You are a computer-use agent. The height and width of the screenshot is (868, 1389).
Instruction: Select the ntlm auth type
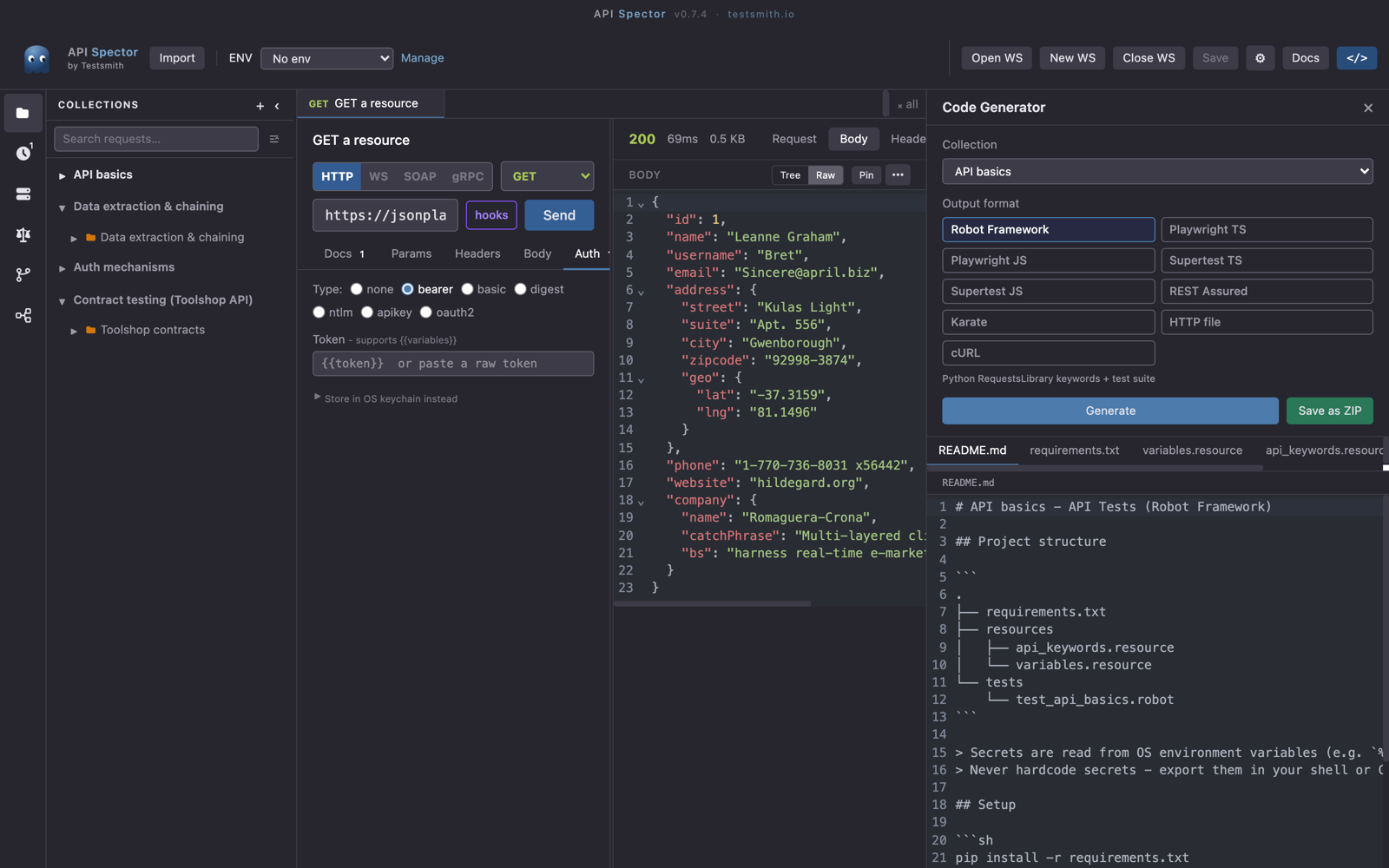(319, 312)
